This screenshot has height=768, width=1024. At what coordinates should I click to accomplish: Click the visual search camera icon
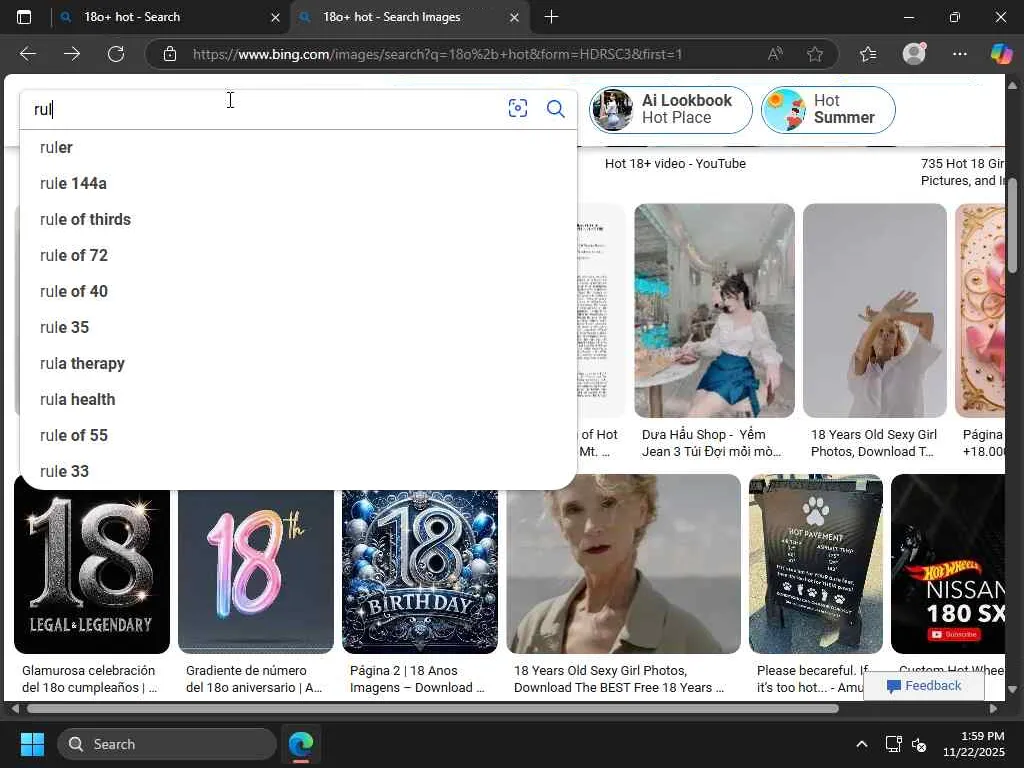517,108
